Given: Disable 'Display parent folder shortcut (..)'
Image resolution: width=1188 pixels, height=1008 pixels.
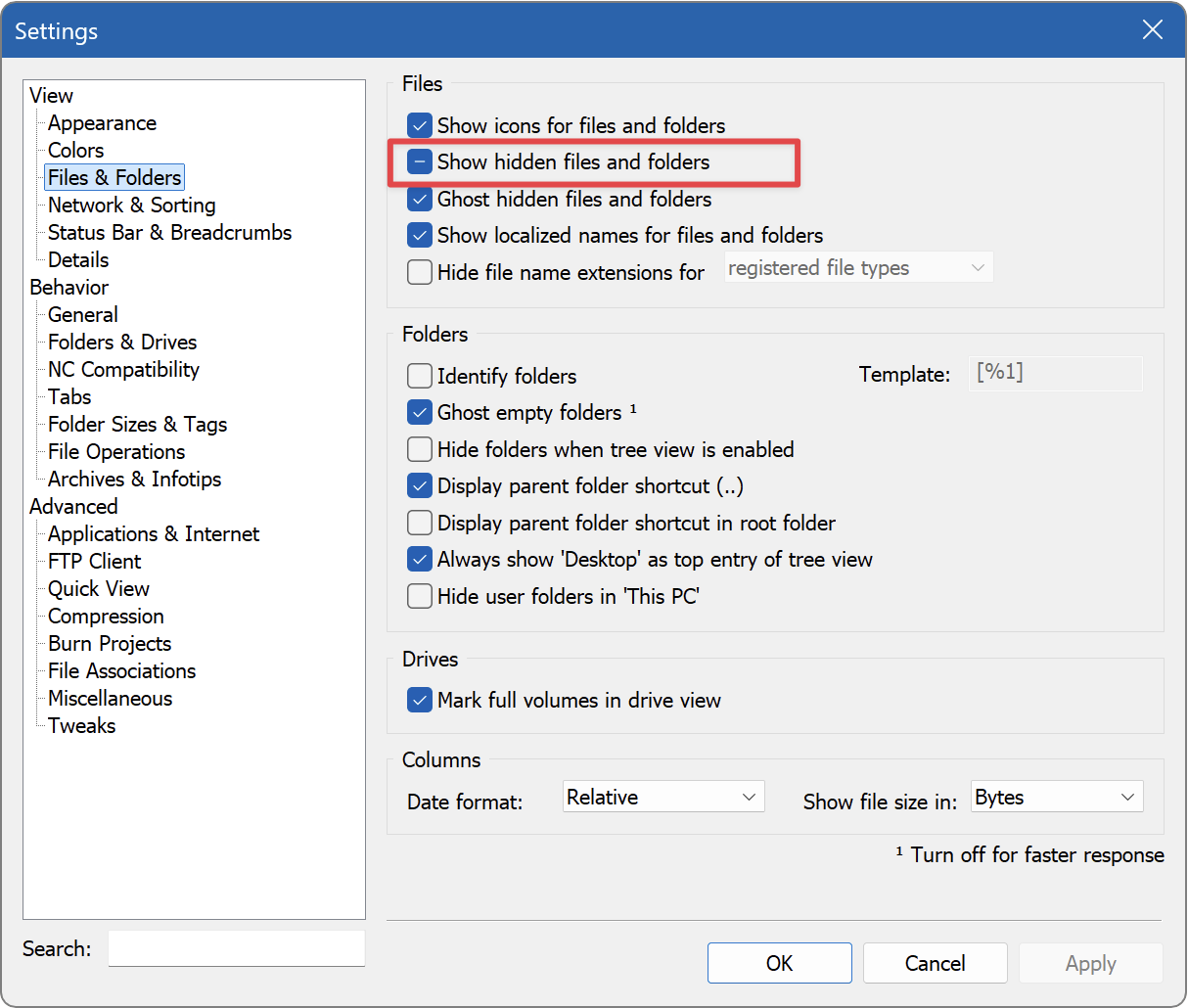Looking at the screenshot, I should [x=420, y=485].
